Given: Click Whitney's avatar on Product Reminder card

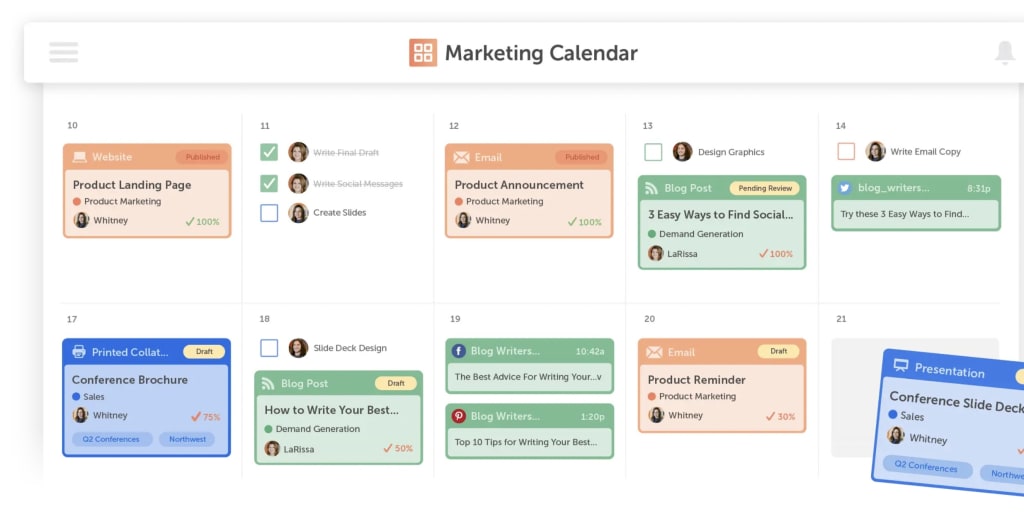Looking at the screenshot, I should coord(656,415).
